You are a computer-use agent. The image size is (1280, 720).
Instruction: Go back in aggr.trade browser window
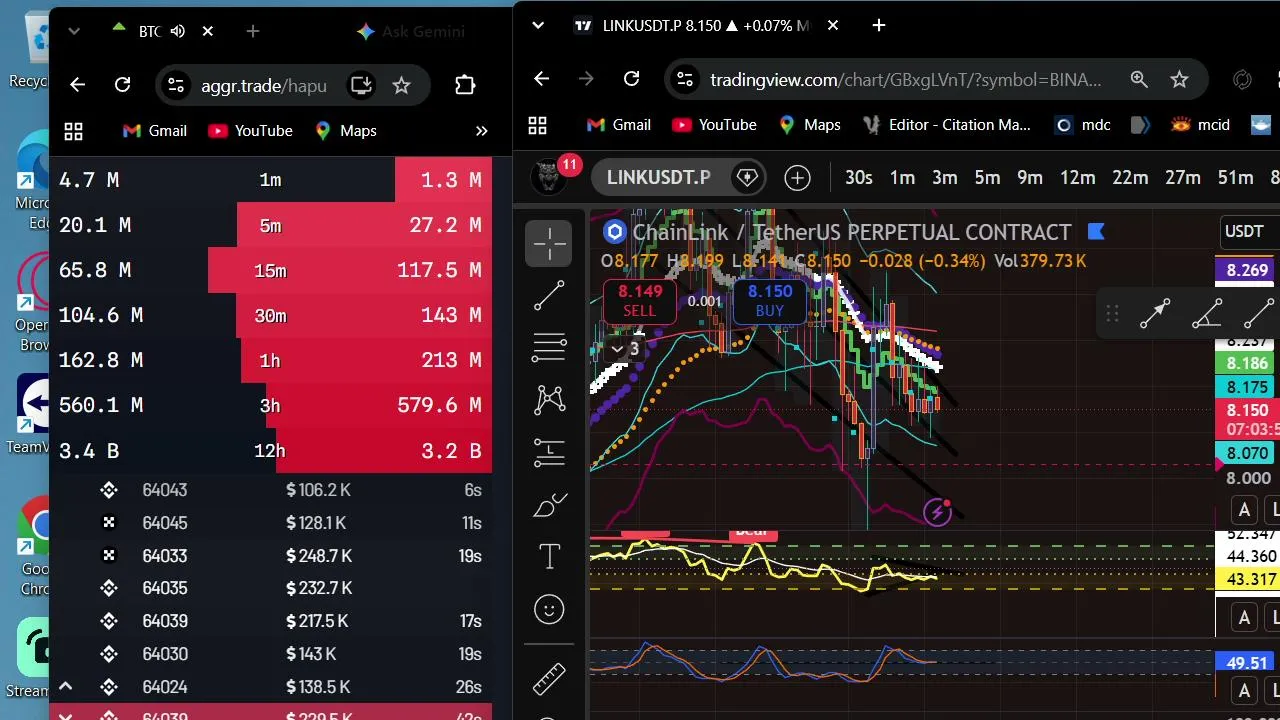pos(77,85)
